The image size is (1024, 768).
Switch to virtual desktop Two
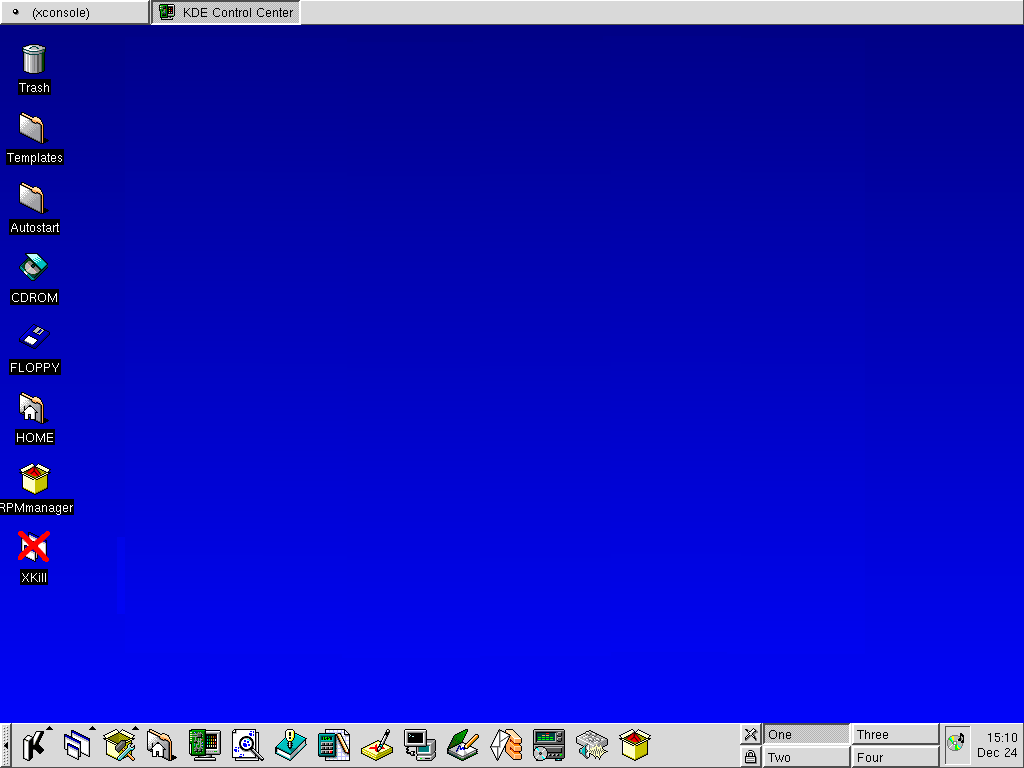tap(806, 757)
